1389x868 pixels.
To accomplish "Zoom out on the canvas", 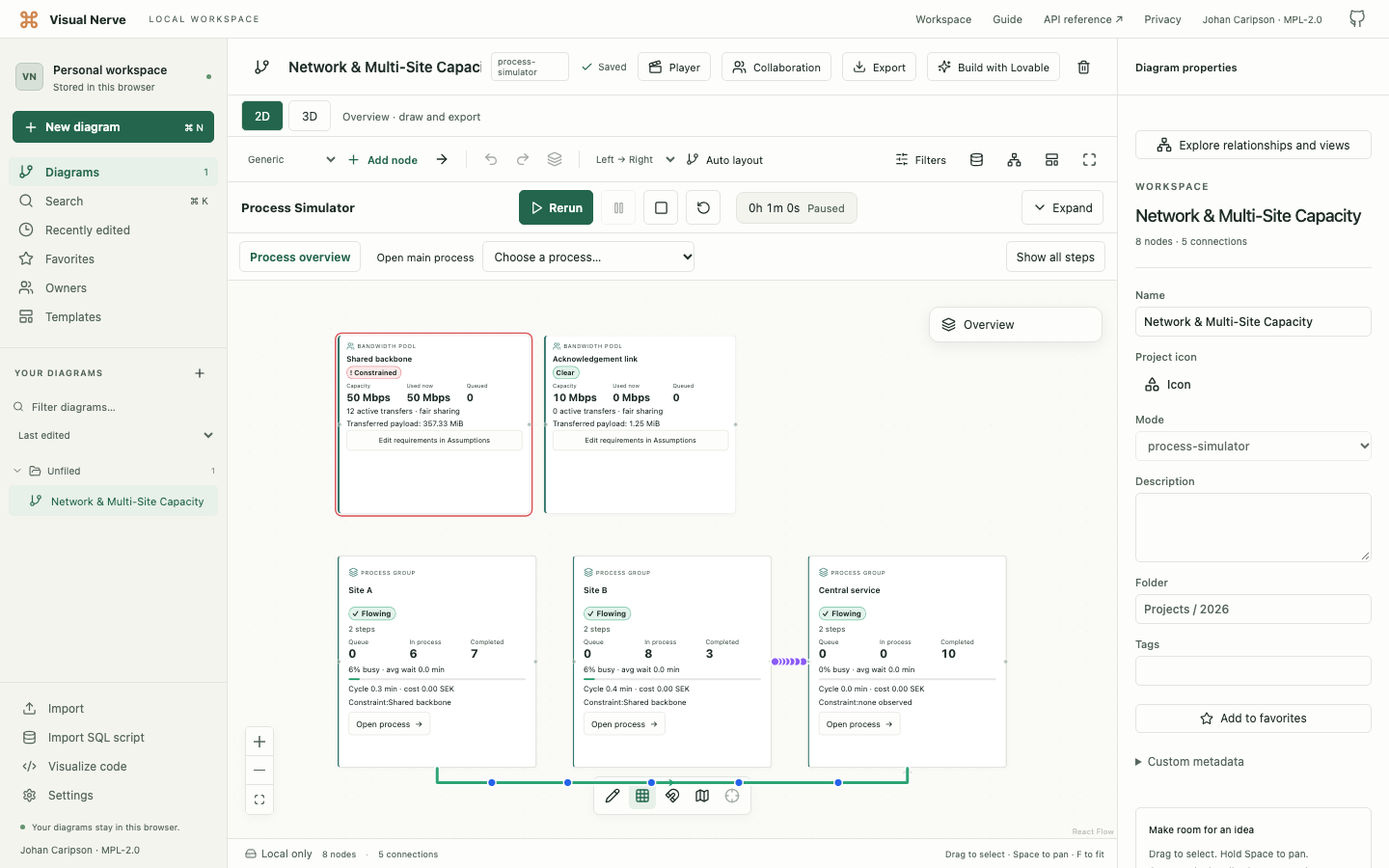I will (x=259, y=771).
